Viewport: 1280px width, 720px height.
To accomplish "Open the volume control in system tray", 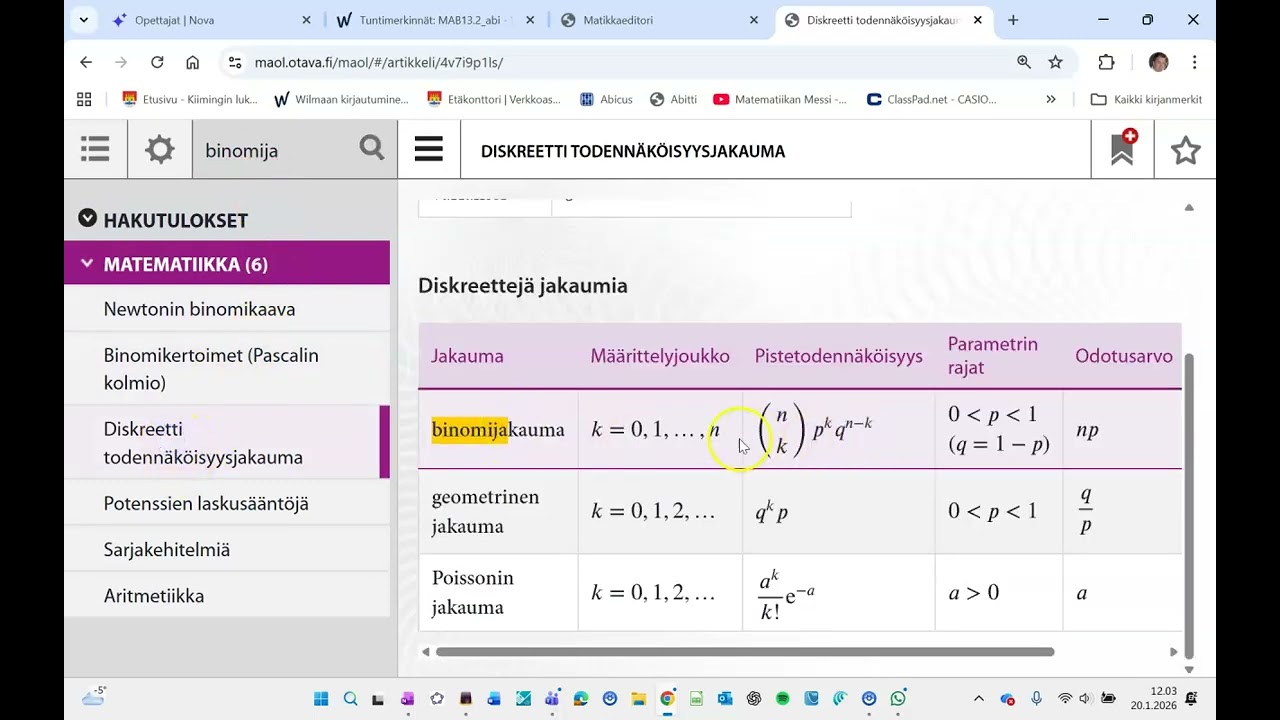I will (1085, 699).
